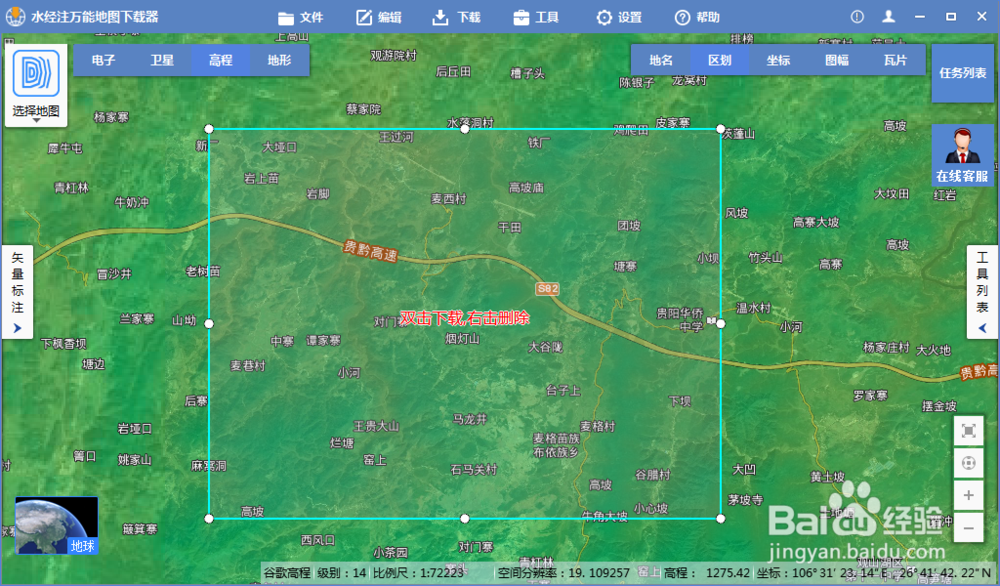Click the right-middle selection box handle
1000x586 pixels.
coord(721,324)
